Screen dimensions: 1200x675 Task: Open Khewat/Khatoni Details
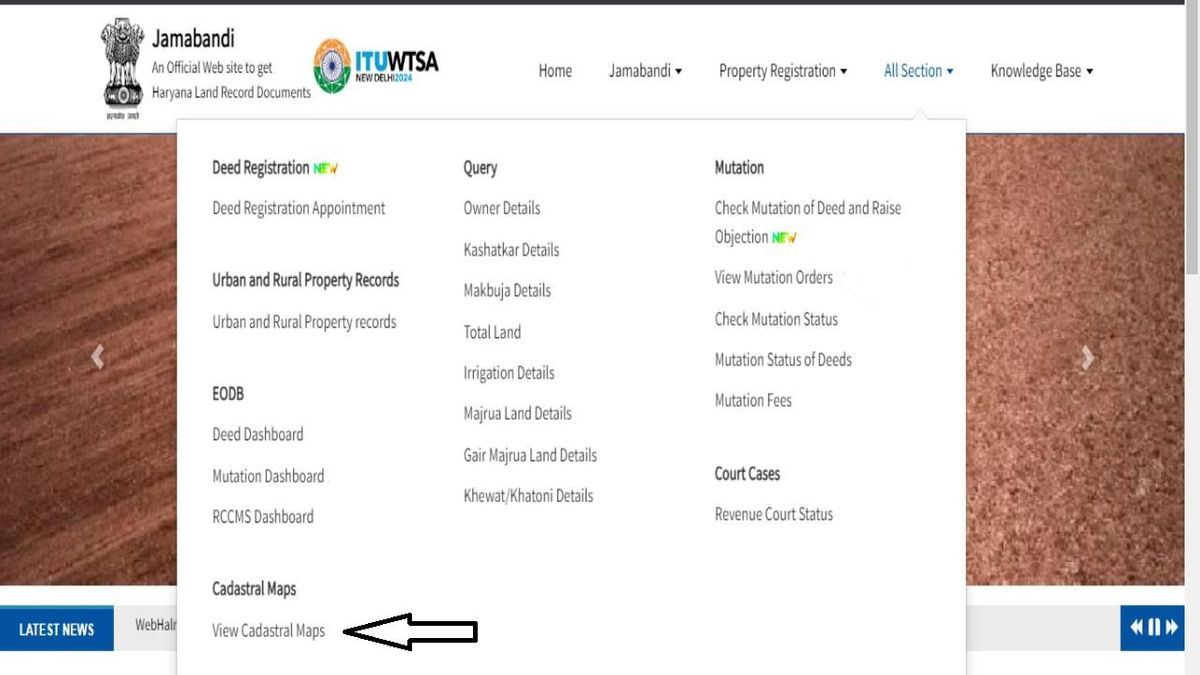528,495
